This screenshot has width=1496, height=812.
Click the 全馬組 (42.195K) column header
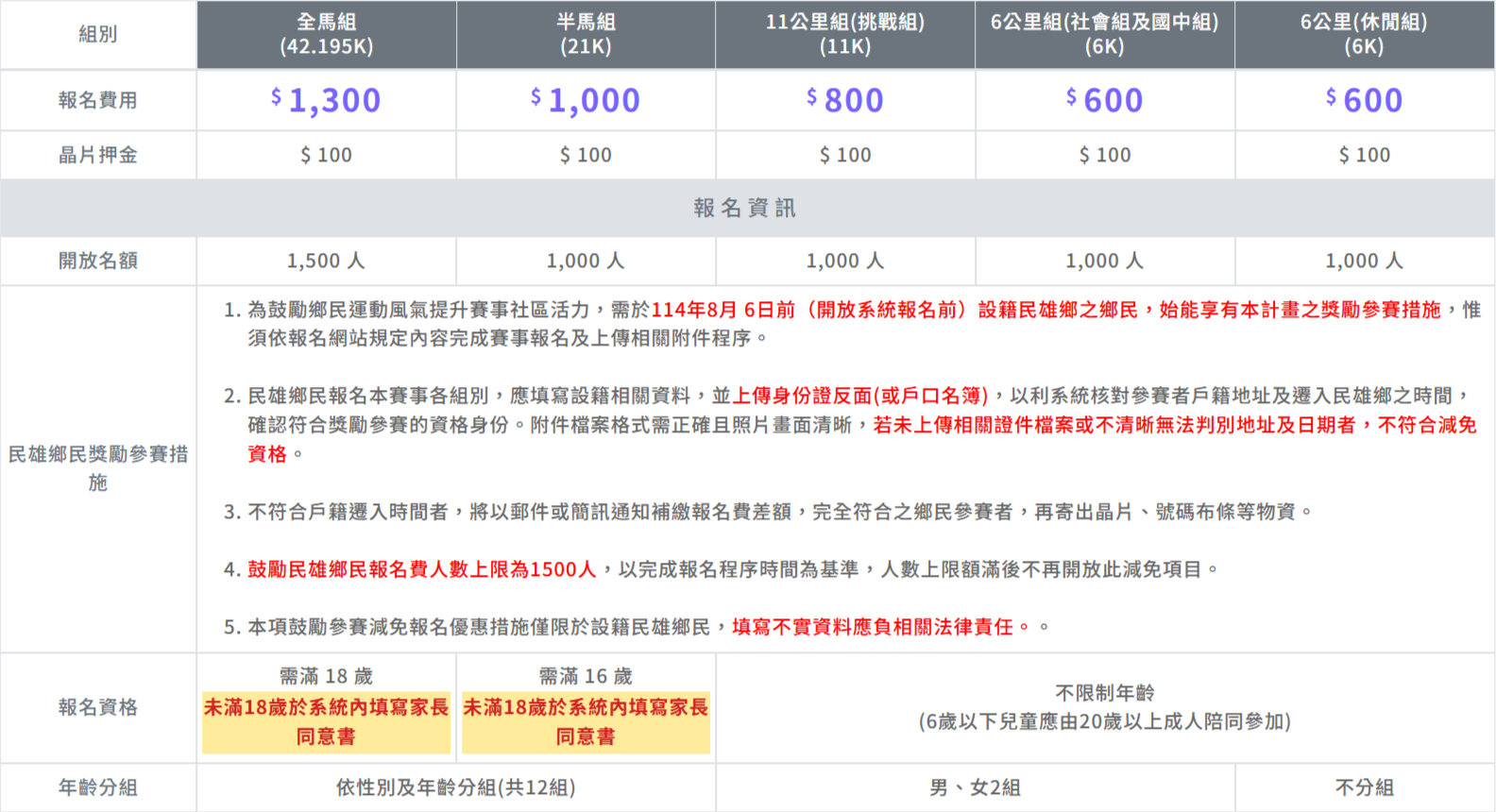coord(326,34)
